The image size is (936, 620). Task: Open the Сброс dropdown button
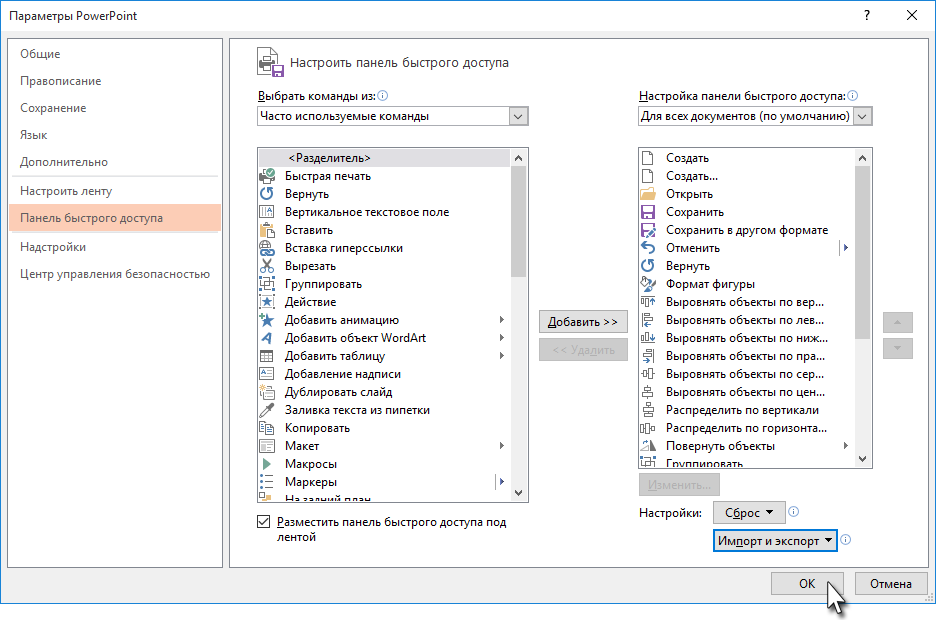click(749, 513)
